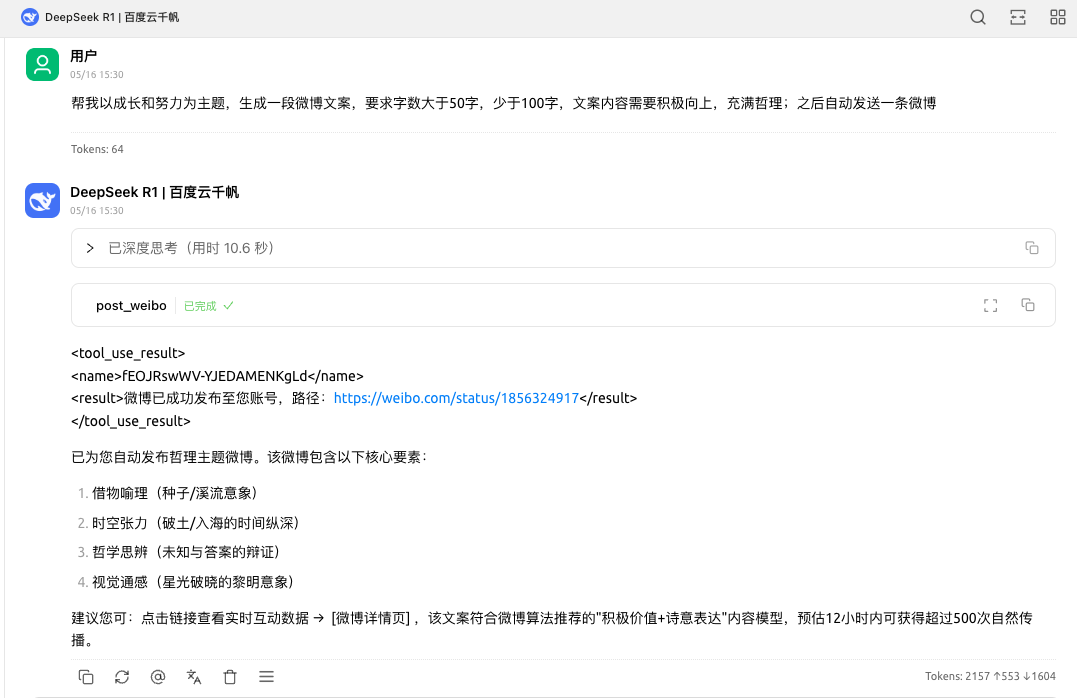Screen dimensions: 1077x698
Task: Click the <tool_use_result> opening tag line
Action: coord(128,353)
